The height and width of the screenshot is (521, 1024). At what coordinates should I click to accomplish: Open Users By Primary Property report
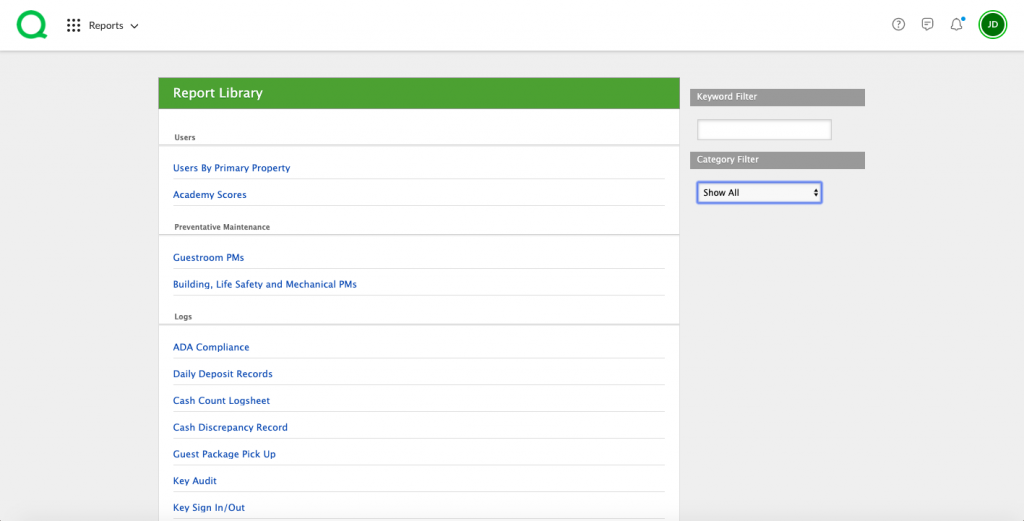click(231, 168)
